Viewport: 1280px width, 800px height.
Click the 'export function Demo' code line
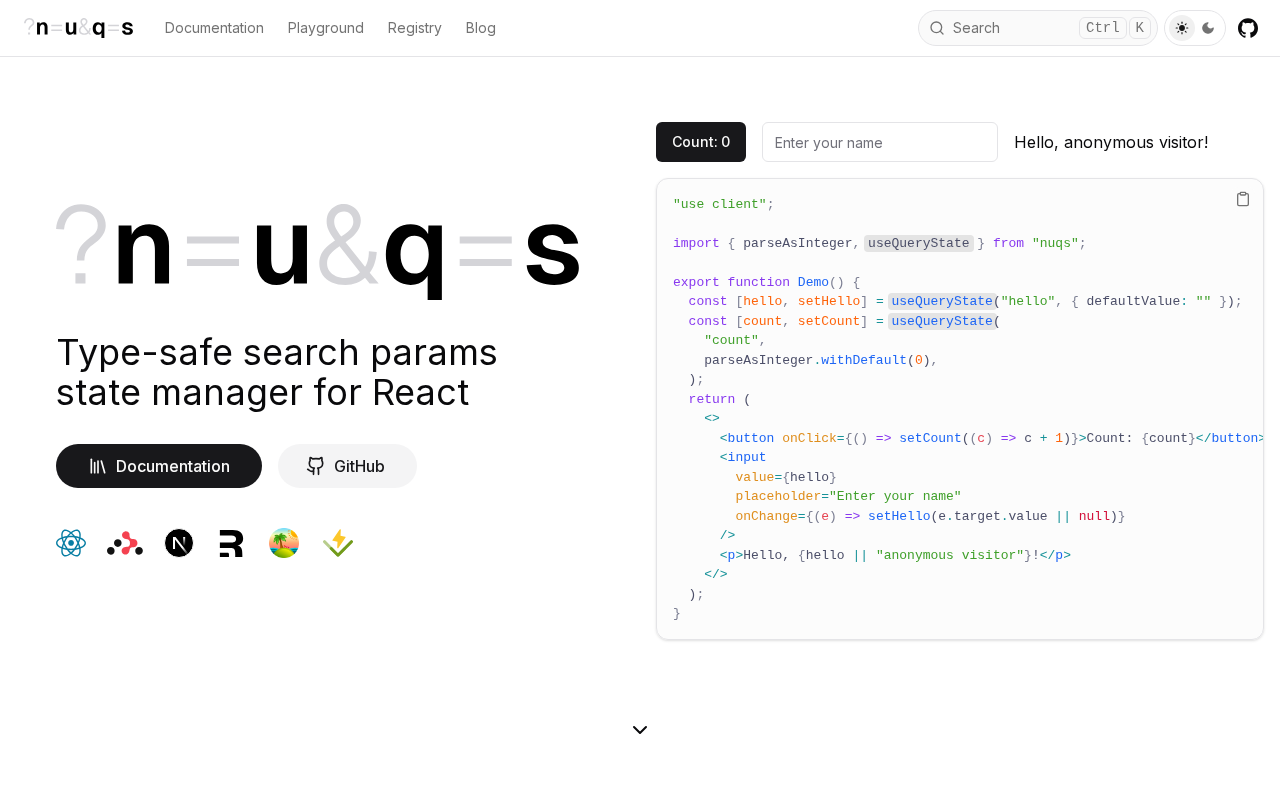point(766,282)
